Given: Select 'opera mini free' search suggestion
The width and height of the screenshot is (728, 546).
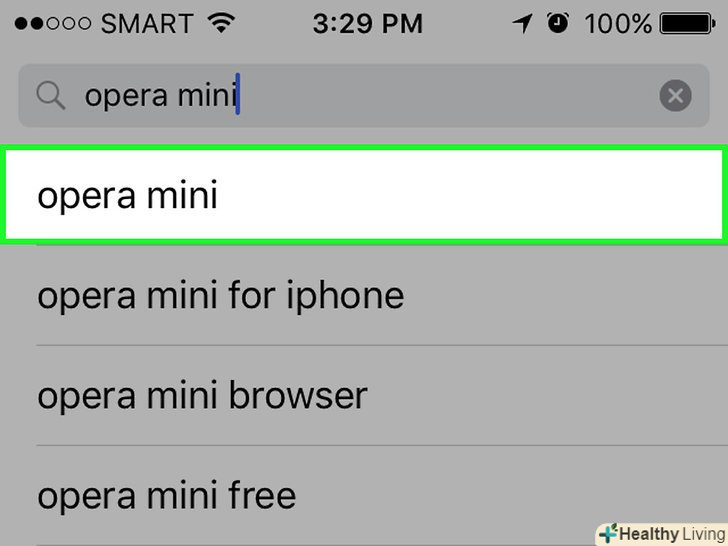Looking at the screenshot, I should pos(167,495).
